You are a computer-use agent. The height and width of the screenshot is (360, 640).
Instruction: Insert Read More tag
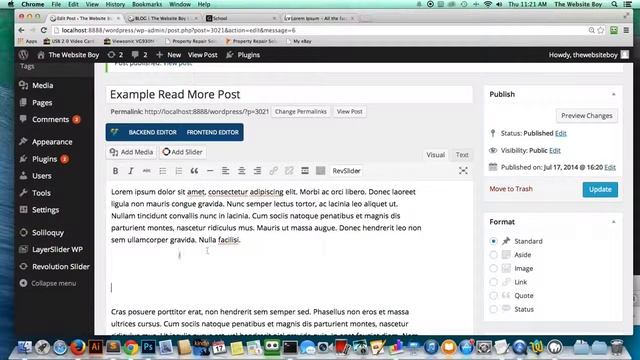pyautogui.click(x=305, y=171)
